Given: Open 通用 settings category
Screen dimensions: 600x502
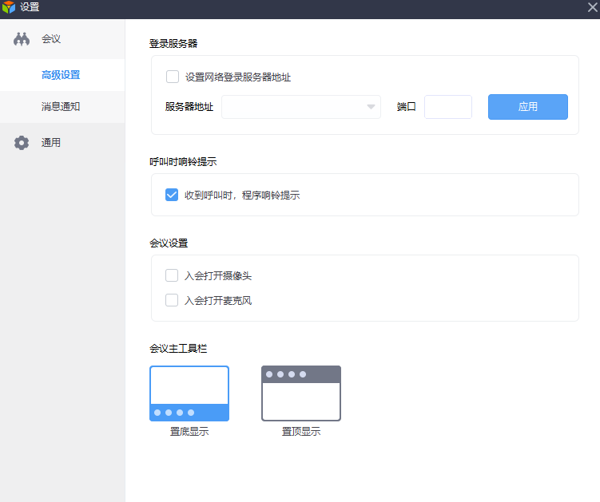Looking at the screenshot, I should 51,143.
